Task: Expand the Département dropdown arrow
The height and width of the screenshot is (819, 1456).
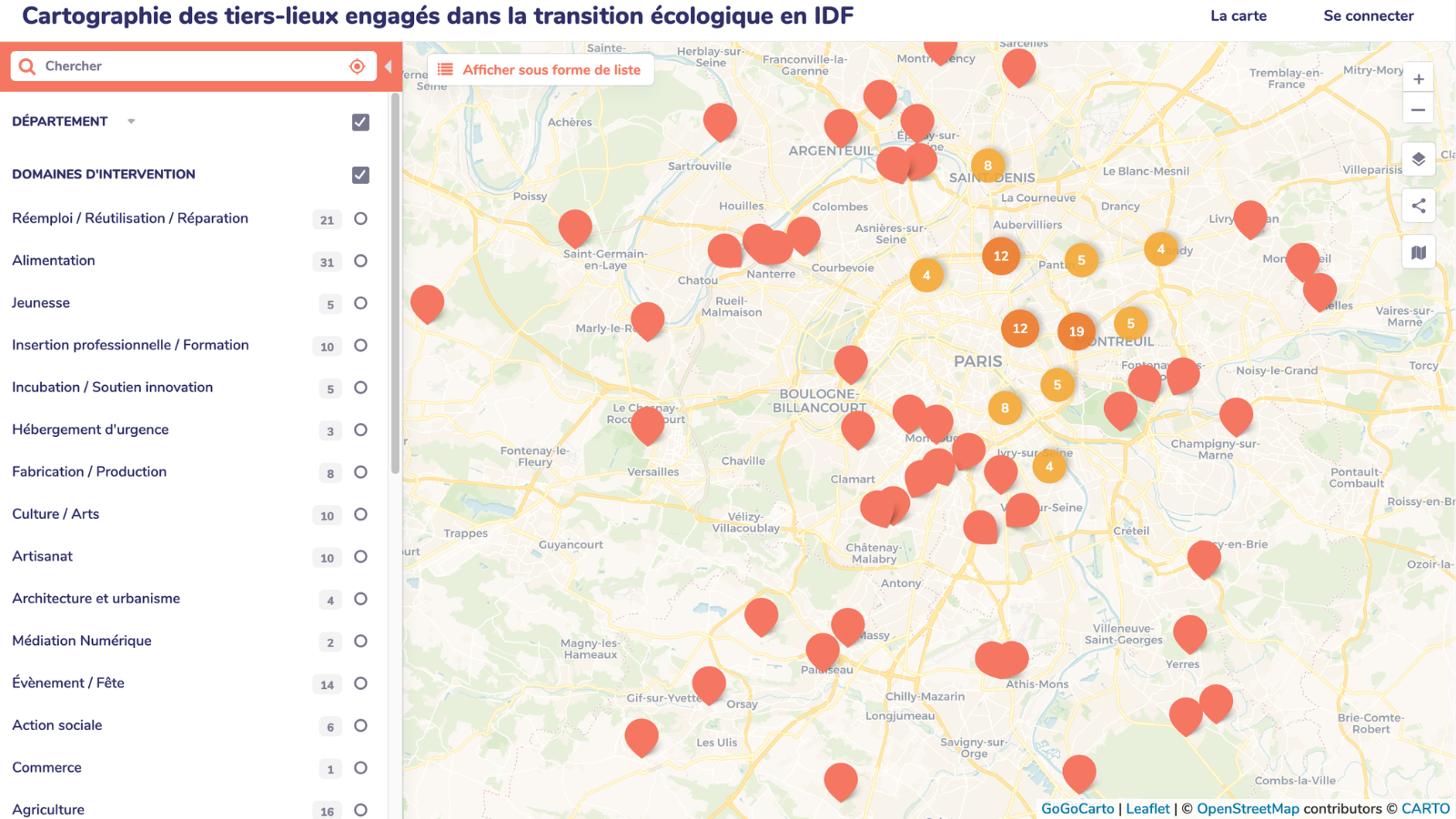Action: 131,122
